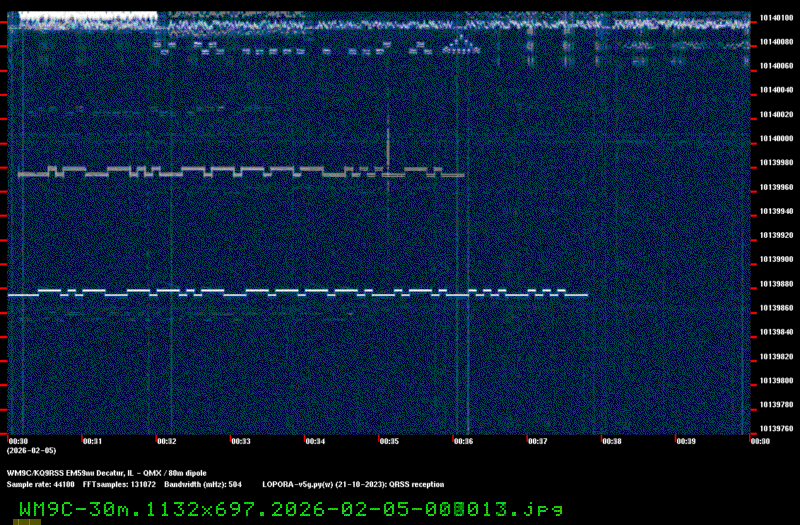
Task: Click the 00:35 time axis marker
Action: click(389, 440)
